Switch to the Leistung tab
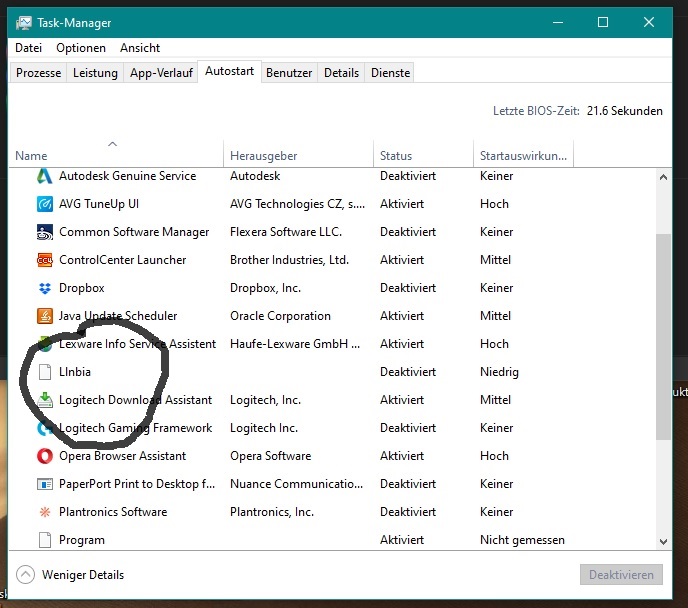Viewport: 688px width, 608px height. click(x=95, y=73)
